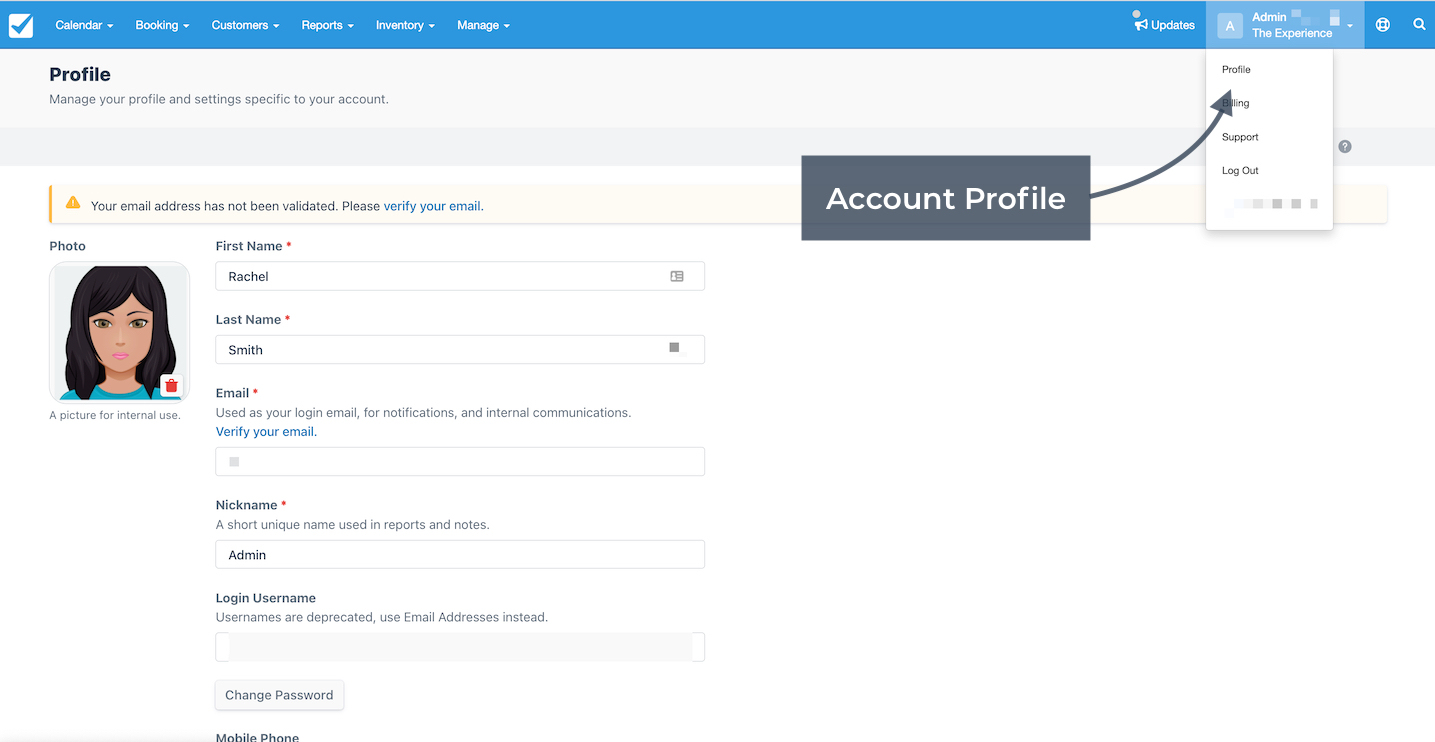
Task: Expand the Customers menu
Action: (245, 25)
